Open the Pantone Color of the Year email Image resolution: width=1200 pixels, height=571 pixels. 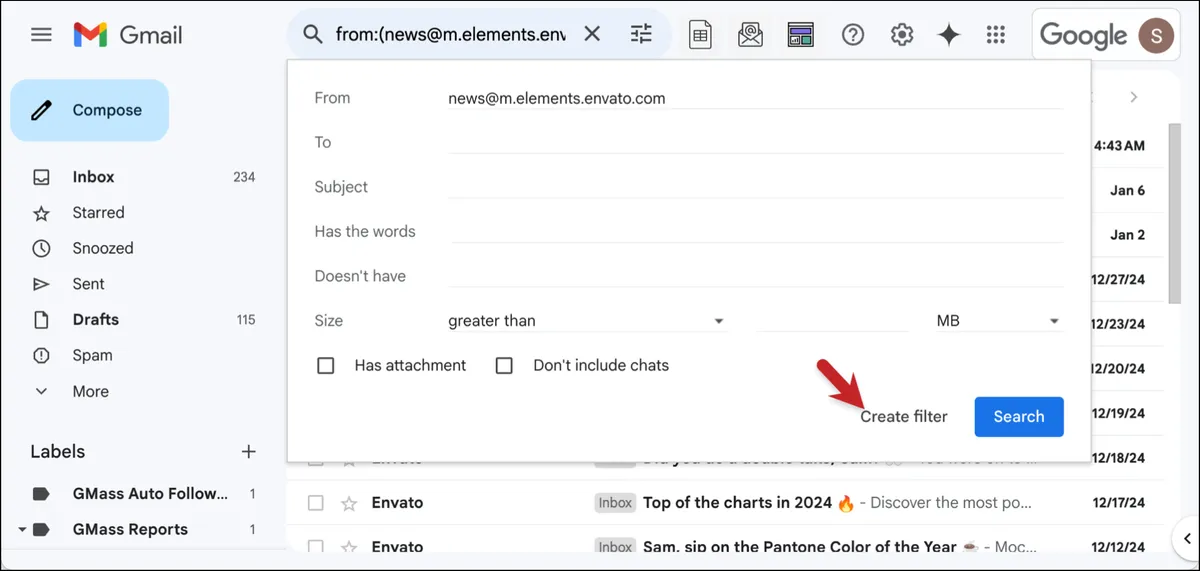click(x=798, y=547)
